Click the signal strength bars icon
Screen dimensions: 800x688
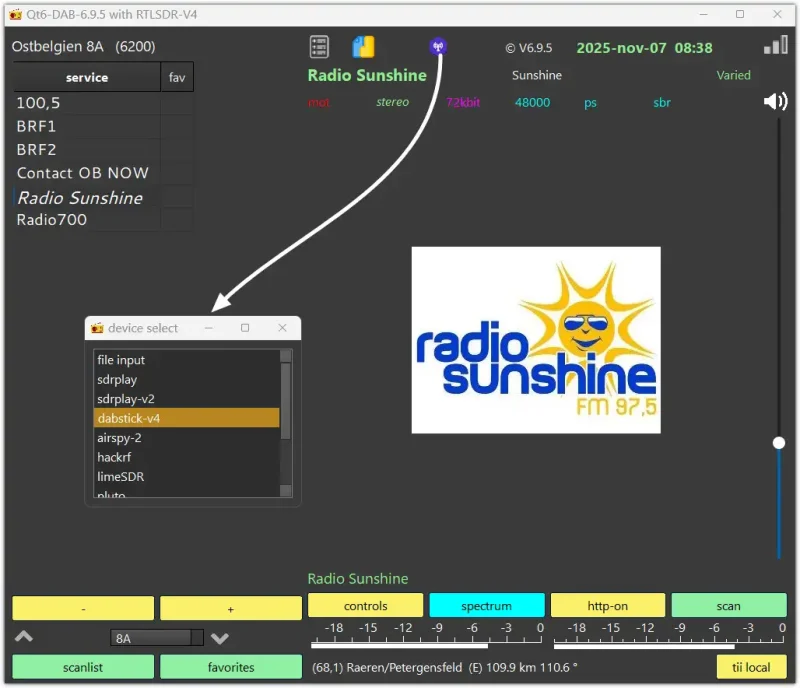(775, 46)
